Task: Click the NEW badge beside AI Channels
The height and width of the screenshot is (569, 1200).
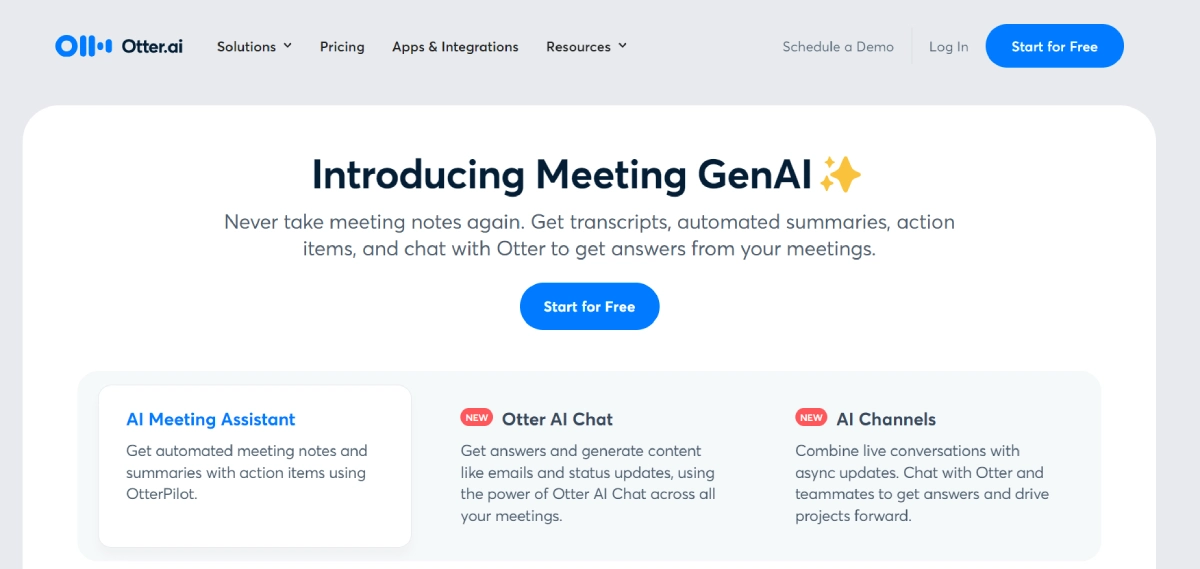Action: point(811,418)
